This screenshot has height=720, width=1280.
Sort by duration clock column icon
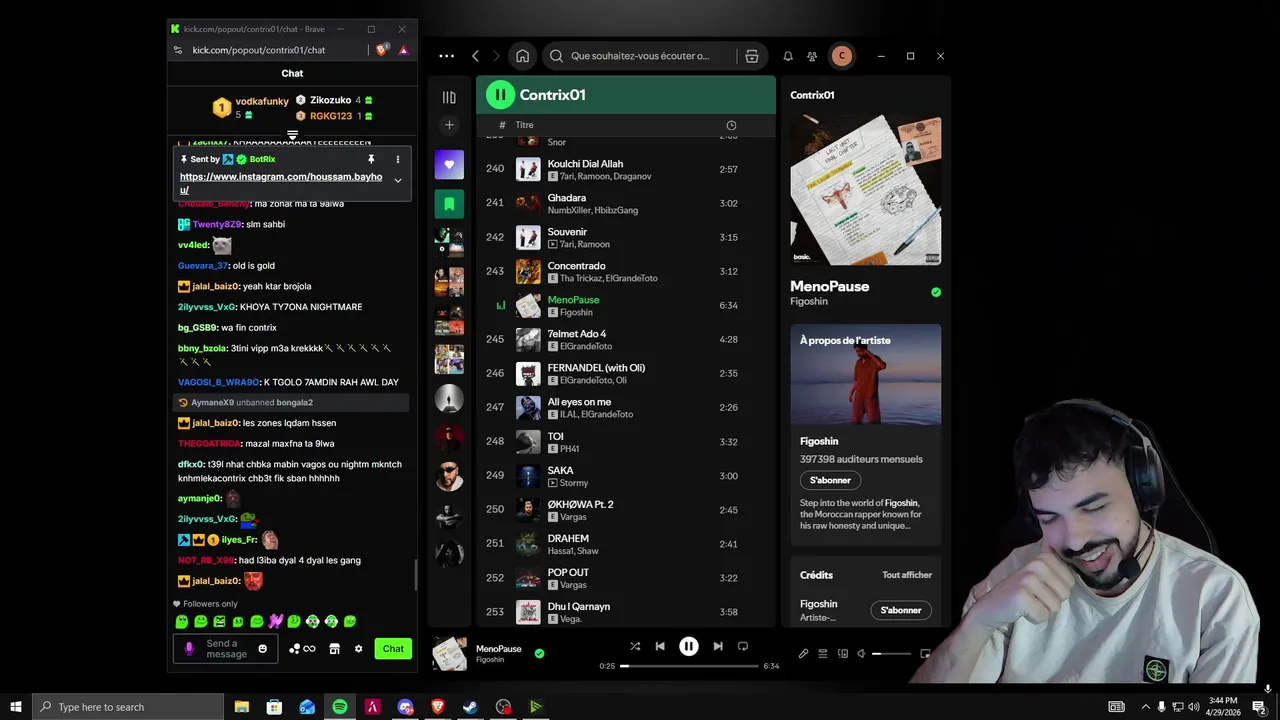tap(731, 125)
